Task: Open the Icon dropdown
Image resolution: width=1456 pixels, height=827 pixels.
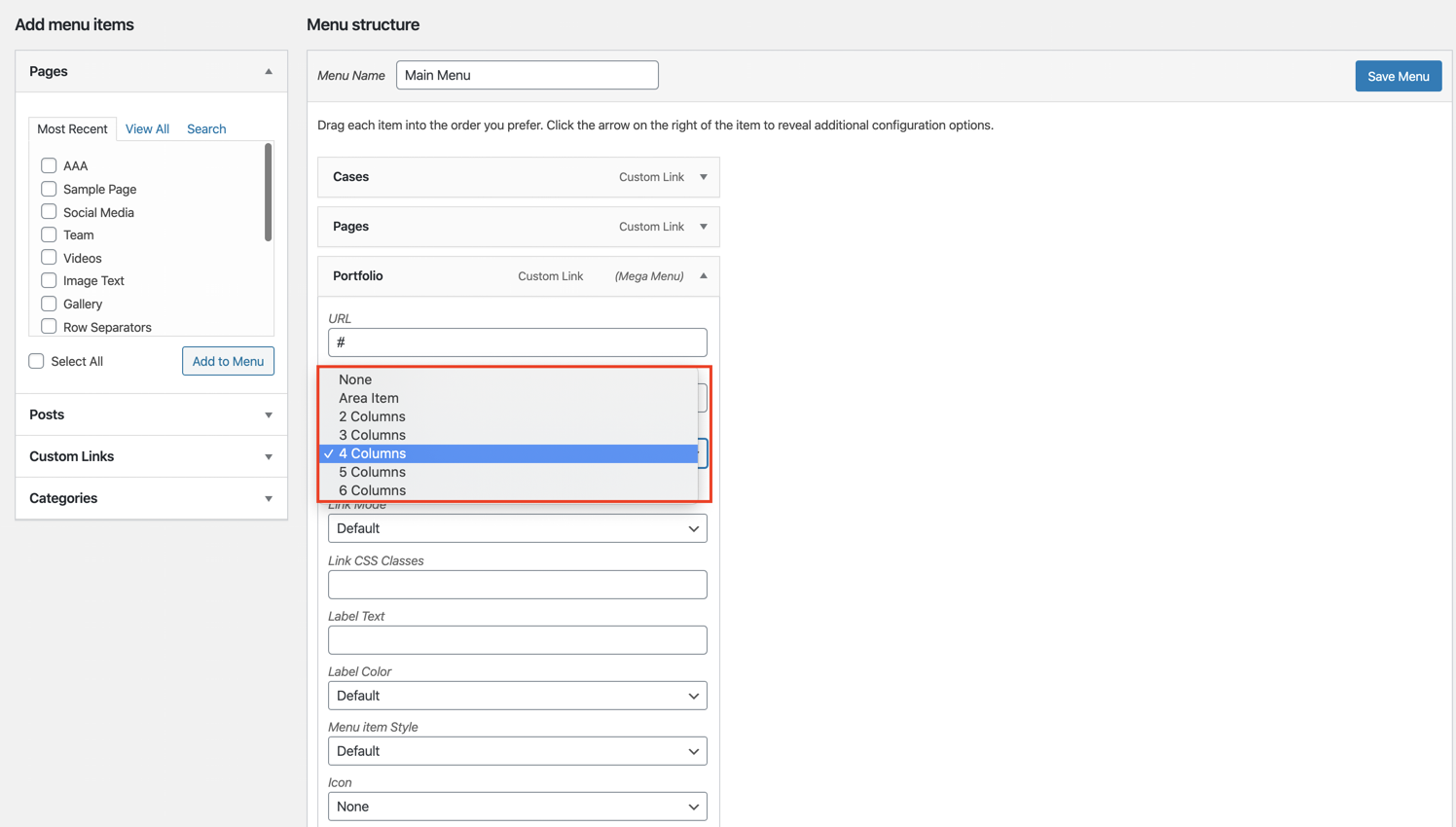Action: (x=517, y=807)
